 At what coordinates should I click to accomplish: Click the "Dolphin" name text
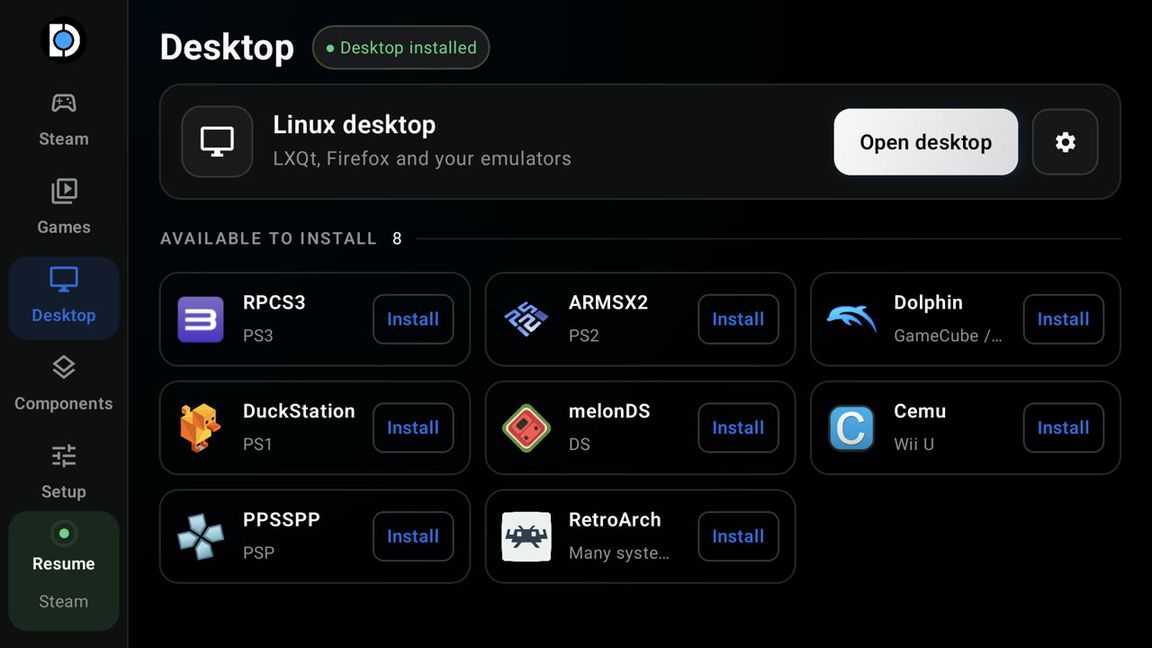pos(928,303)
